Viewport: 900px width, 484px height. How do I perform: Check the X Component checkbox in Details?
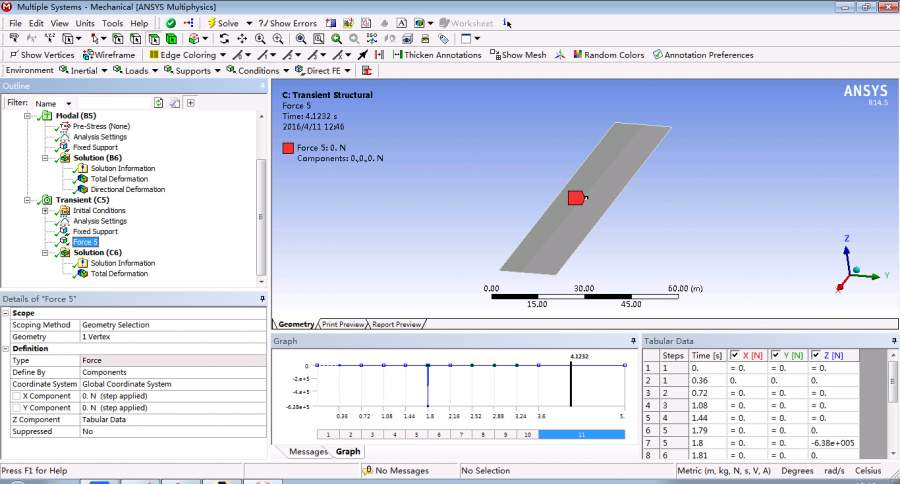click(x=17, y=396)
